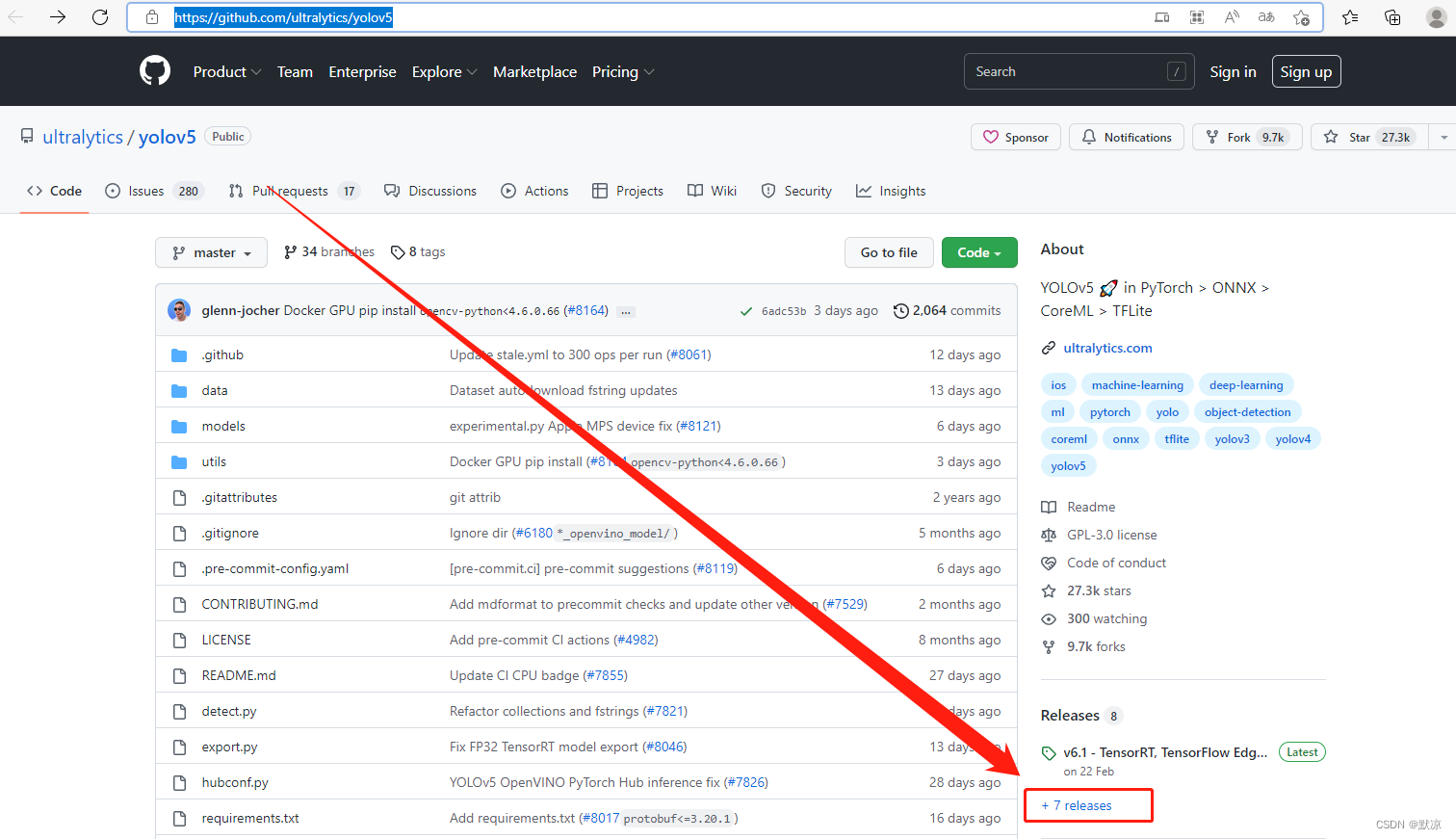Open the Projects tab
This screenshot has width=1456, height=839.
(628, 191)
